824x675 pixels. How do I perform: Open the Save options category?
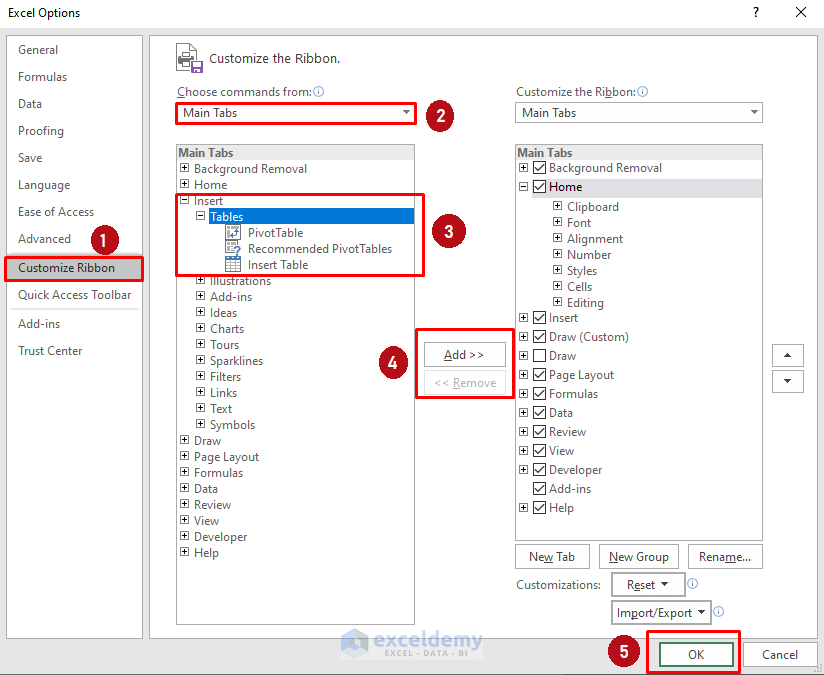tap(30, 158)
